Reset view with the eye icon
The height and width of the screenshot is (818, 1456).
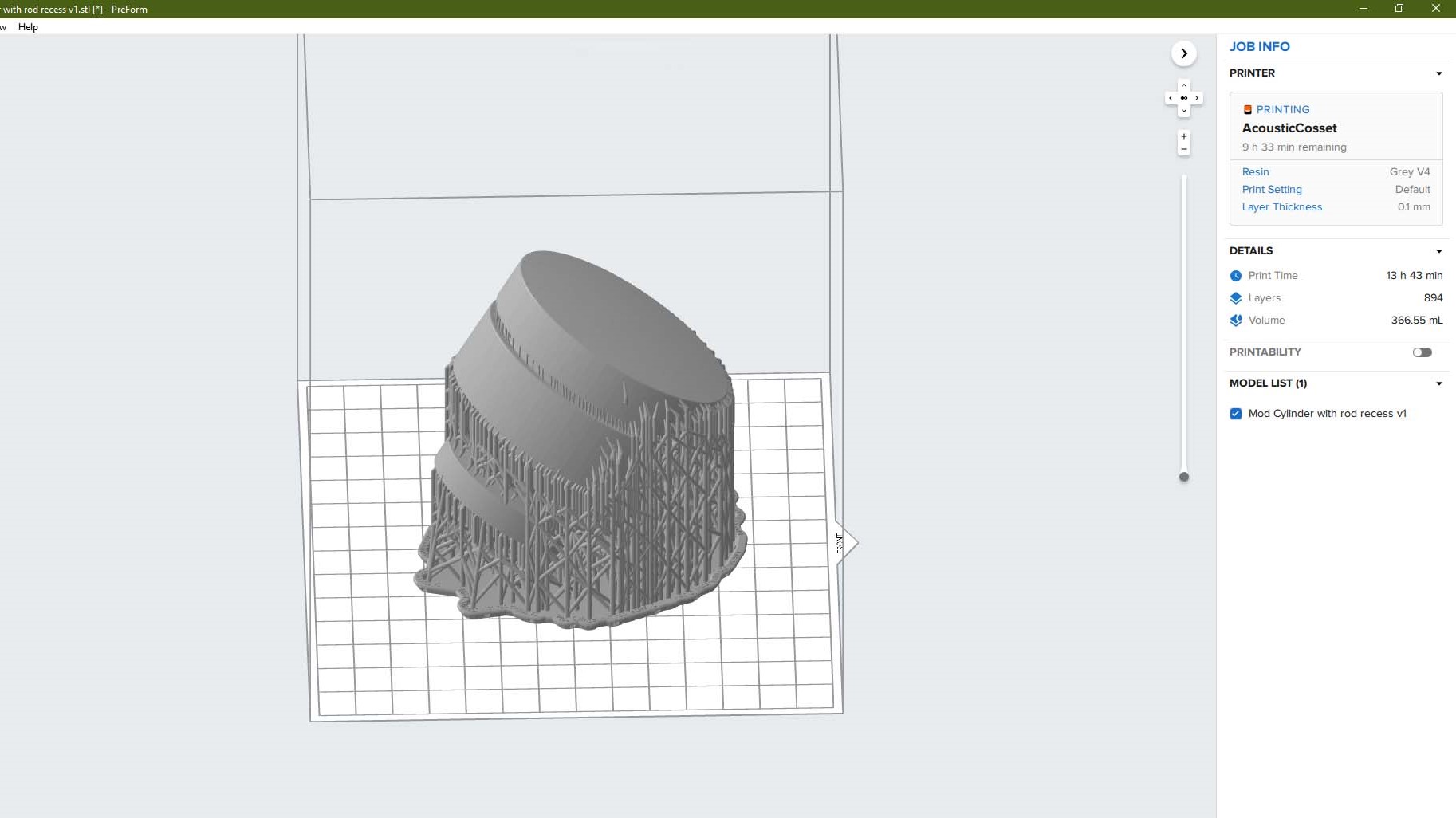[x=1183, y=98]
